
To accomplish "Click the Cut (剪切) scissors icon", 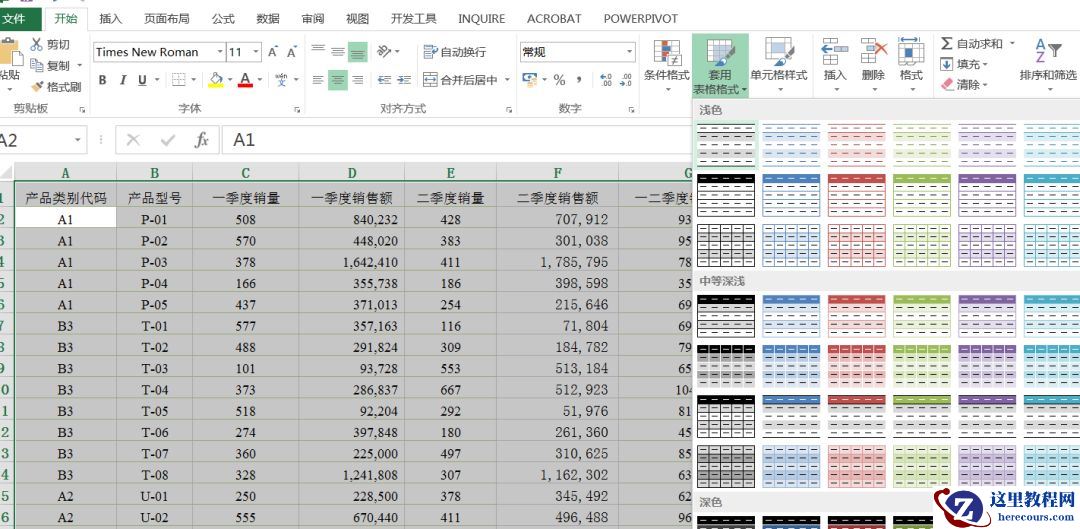I will click(37, 44).
